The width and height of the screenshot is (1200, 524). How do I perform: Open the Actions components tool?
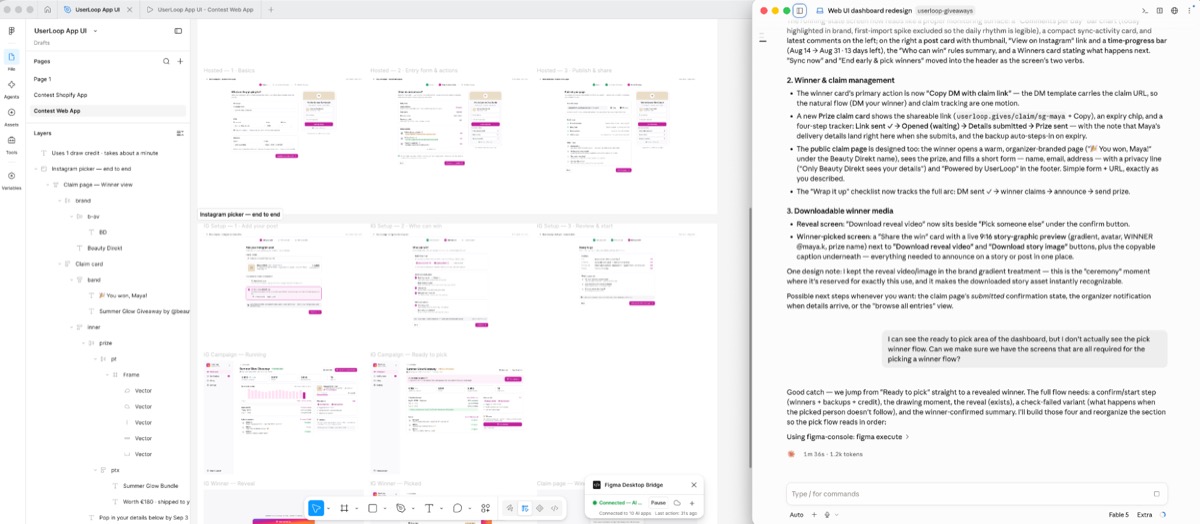(485, 508)
